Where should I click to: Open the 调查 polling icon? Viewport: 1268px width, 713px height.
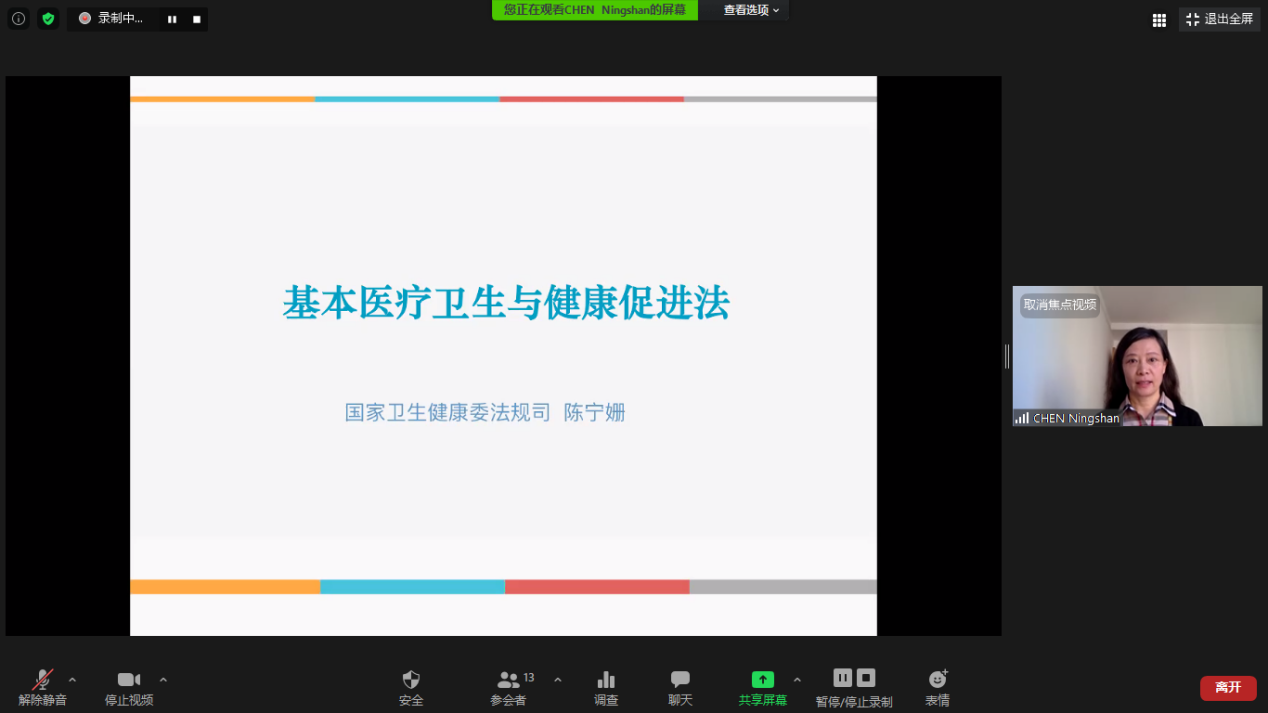tap(606, 687)
